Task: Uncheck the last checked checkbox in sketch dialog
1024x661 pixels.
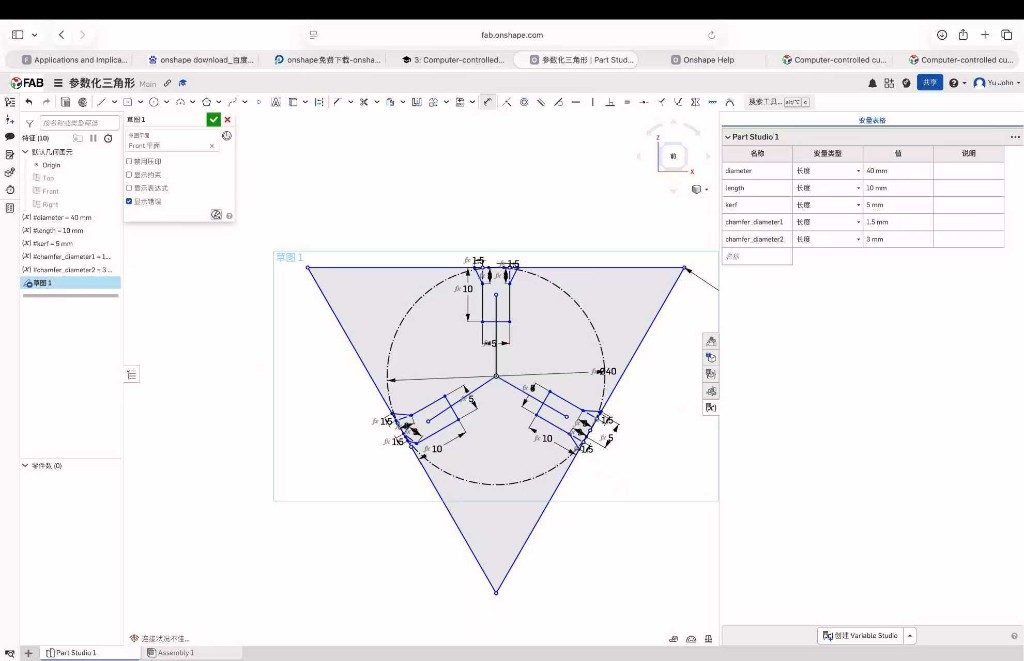Action: [x=129, y=201]
